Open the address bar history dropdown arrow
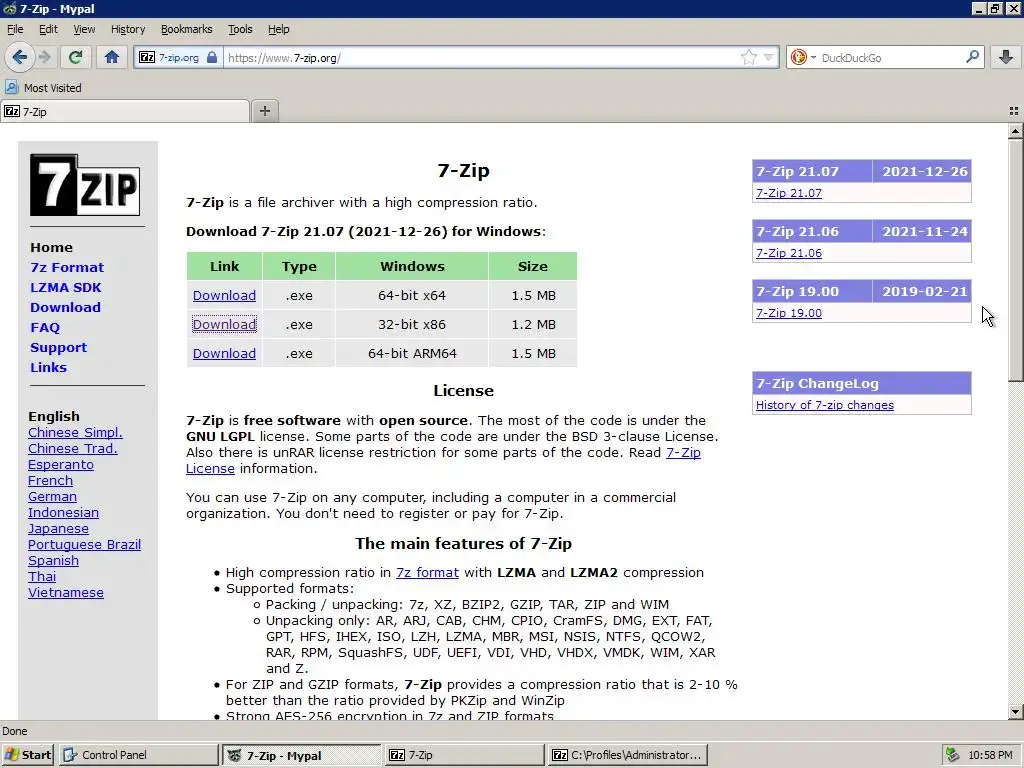 pos(769,57)
